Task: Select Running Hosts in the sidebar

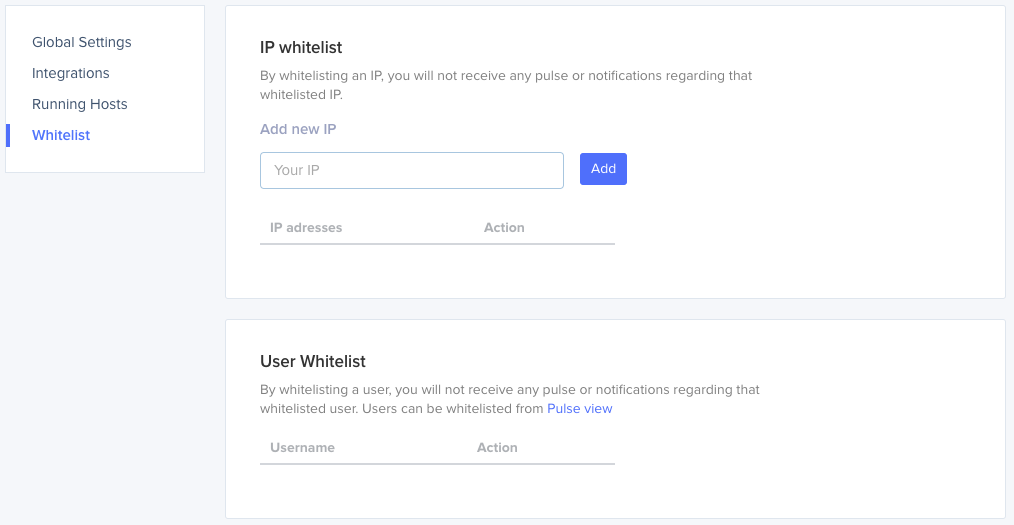Action: [x=80, y=104]
